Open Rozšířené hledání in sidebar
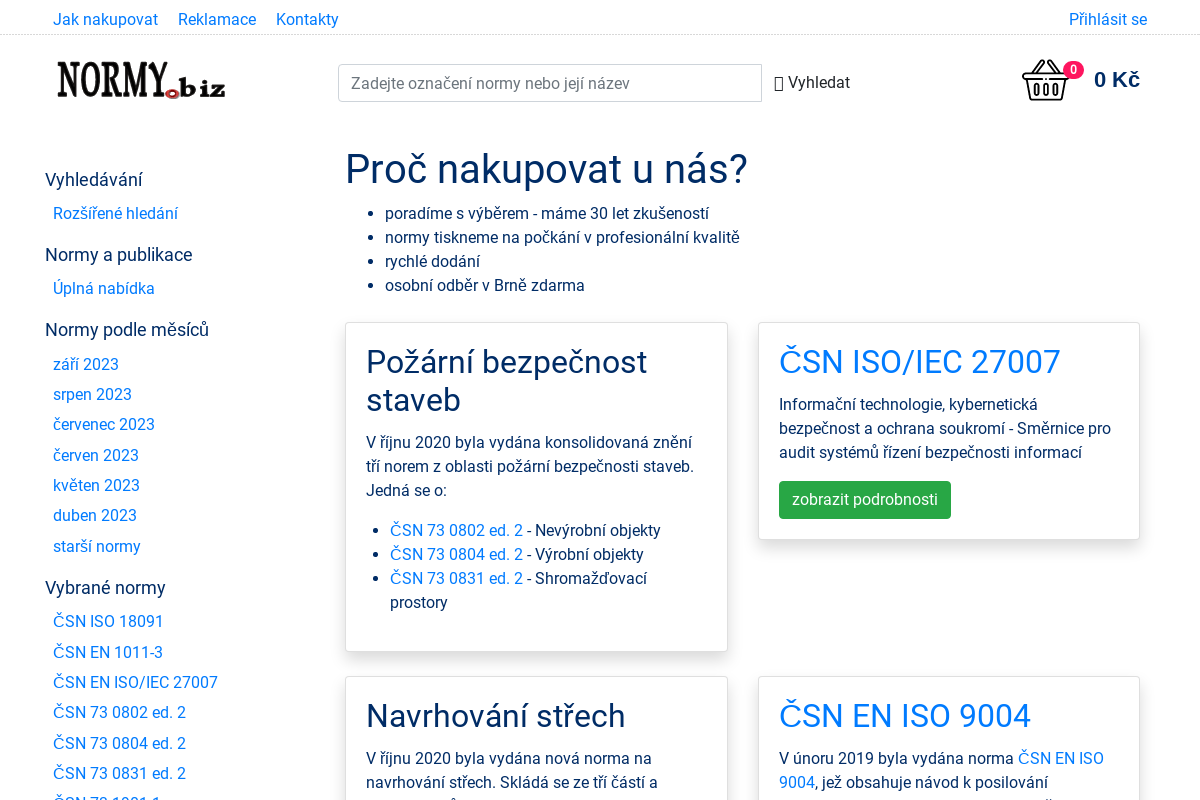This screenshot has height=800, width=1200. [x=115, y=213]
